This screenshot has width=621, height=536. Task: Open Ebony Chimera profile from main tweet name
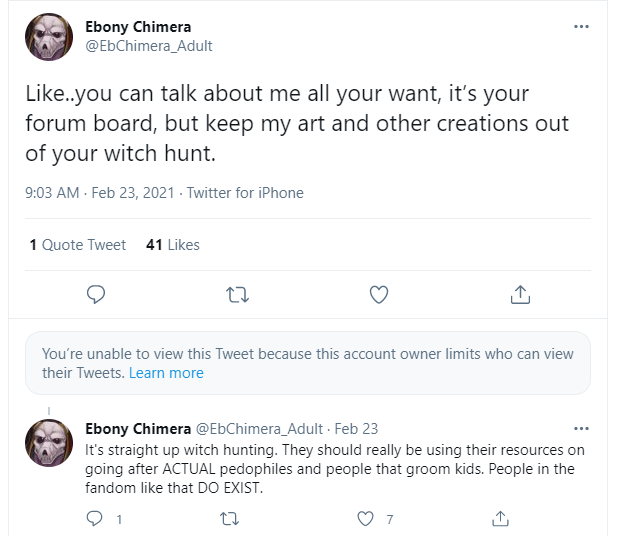(138, 27)
